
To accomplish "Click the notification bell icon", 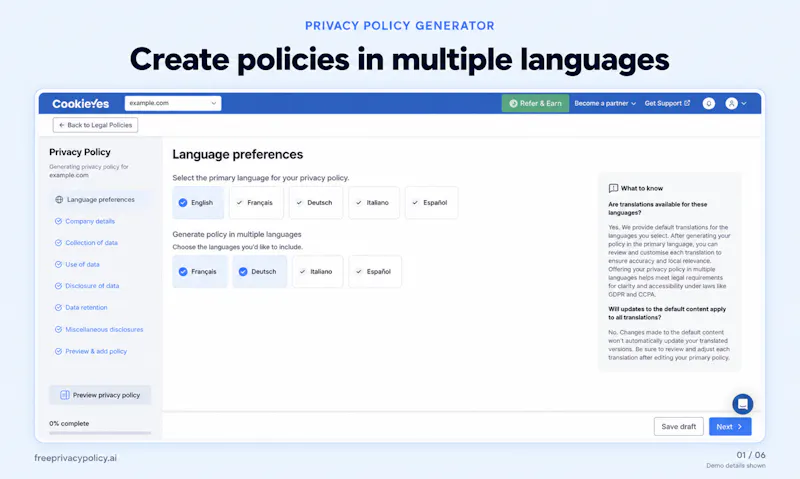I will 709,104.
